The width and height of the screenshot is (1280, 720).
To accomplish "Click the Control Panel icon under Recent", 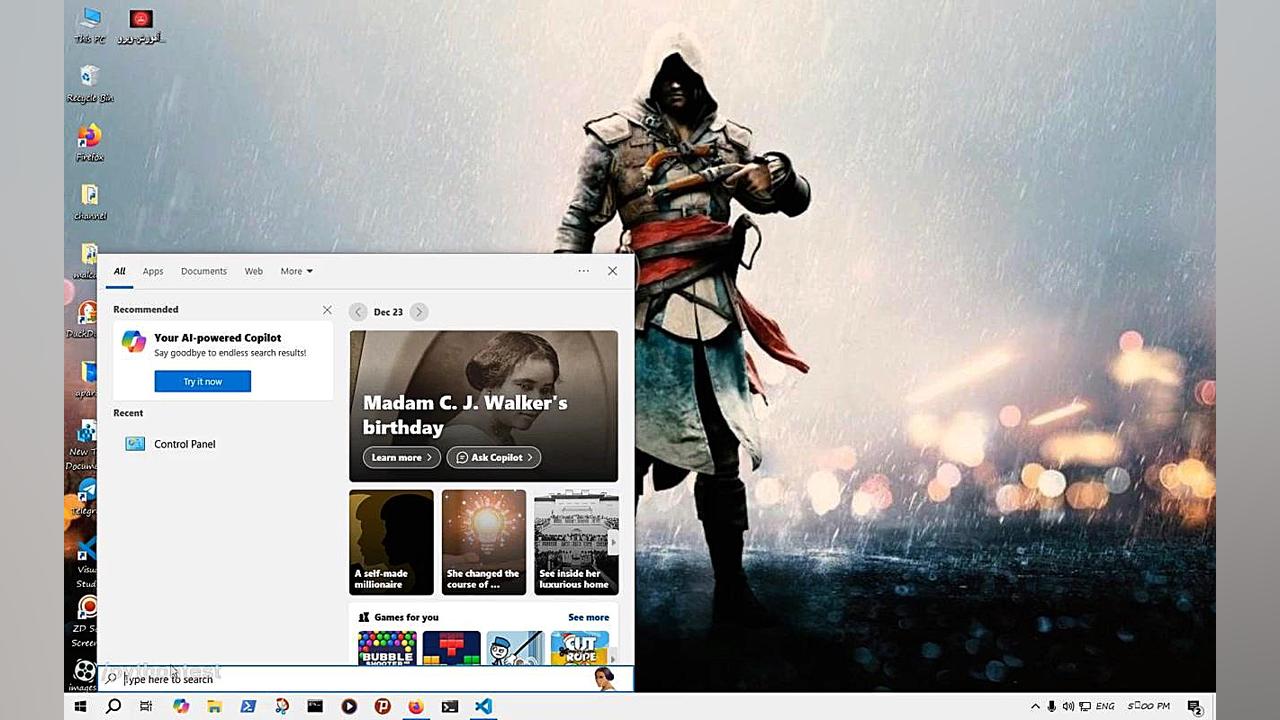I will coord(135,444).
